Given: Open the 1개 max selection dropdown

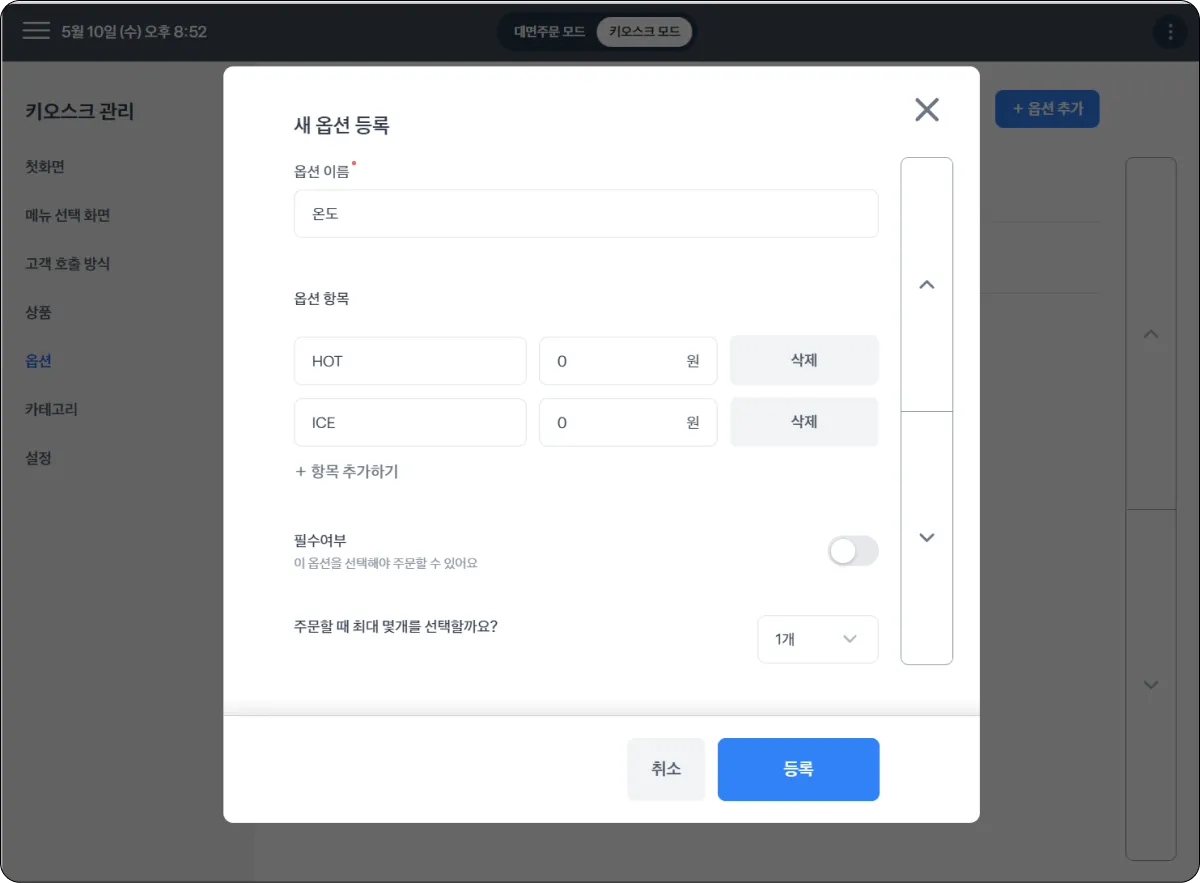Looking at the screenshot, I should click(x=817, y=639).
